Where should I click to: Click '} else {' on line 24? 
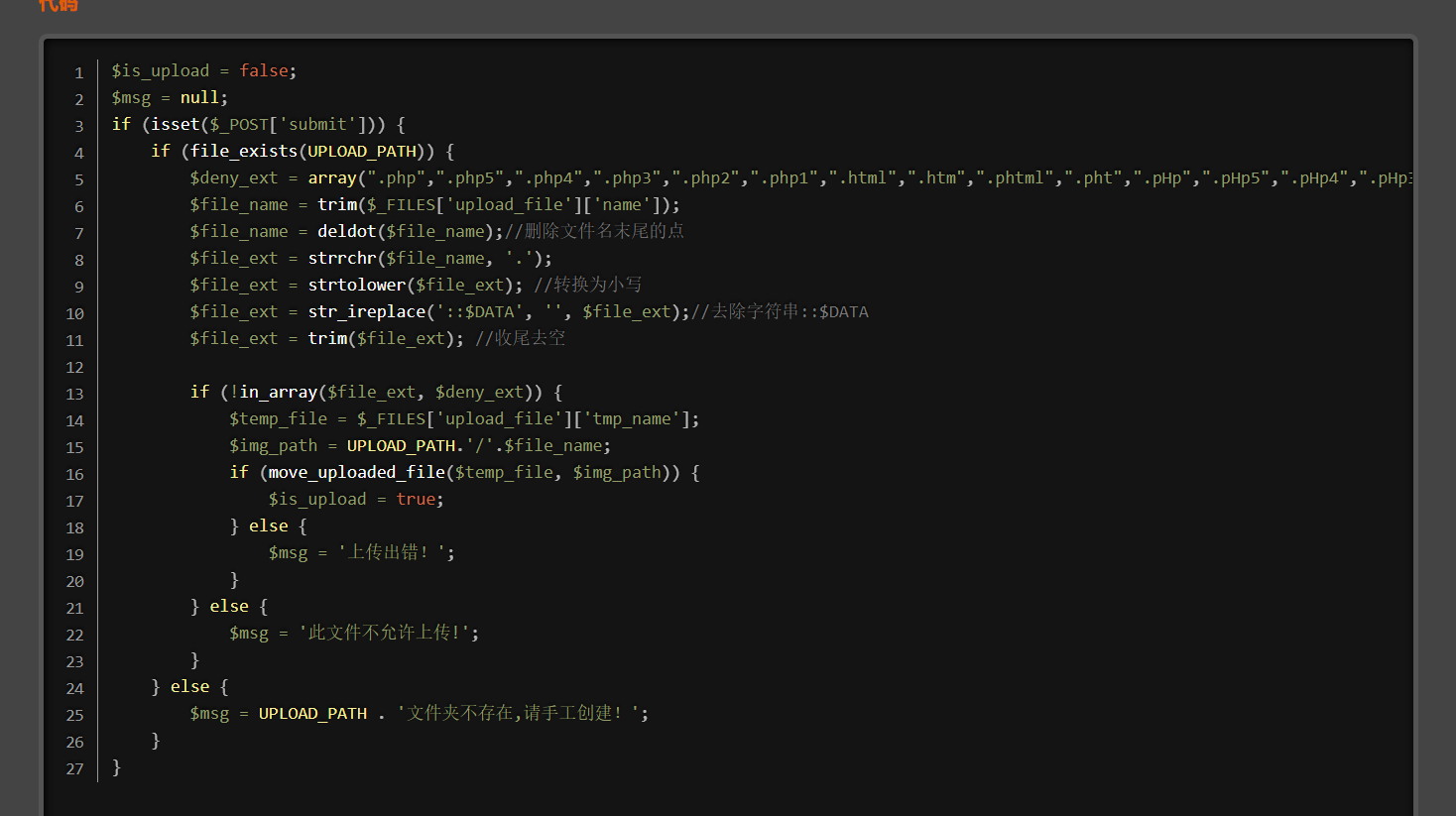[x=189, y=686]
